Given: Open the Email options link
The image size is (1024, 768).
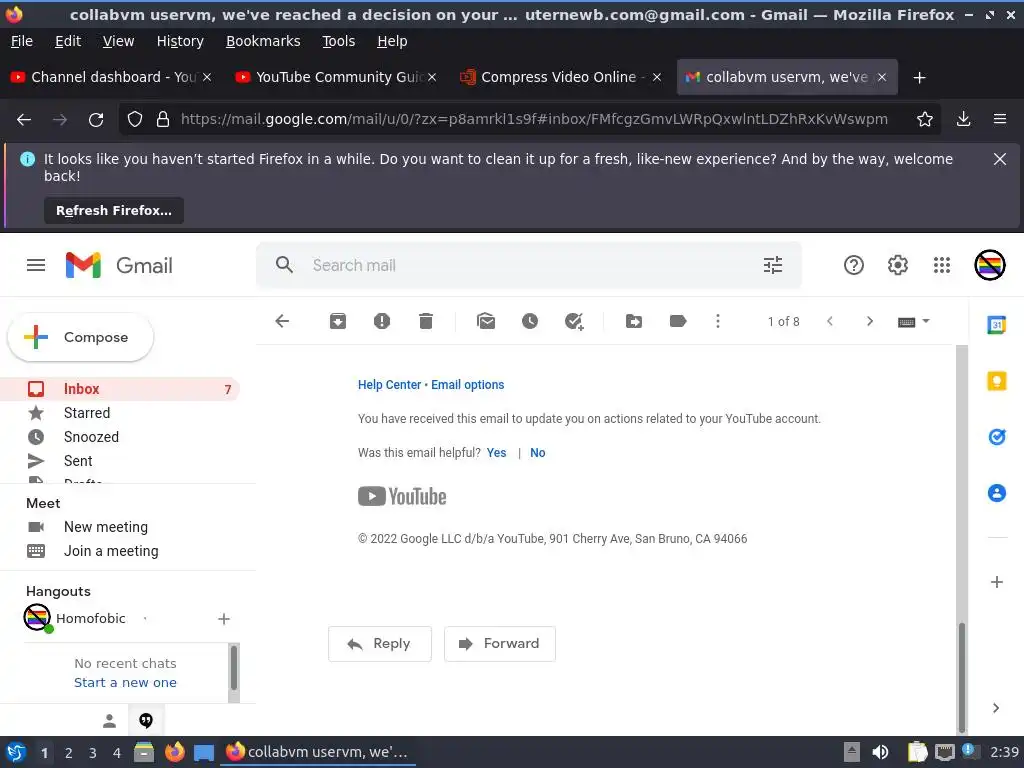Looking at the screenshot, I should pyautogui.click(x=468, y=385).
